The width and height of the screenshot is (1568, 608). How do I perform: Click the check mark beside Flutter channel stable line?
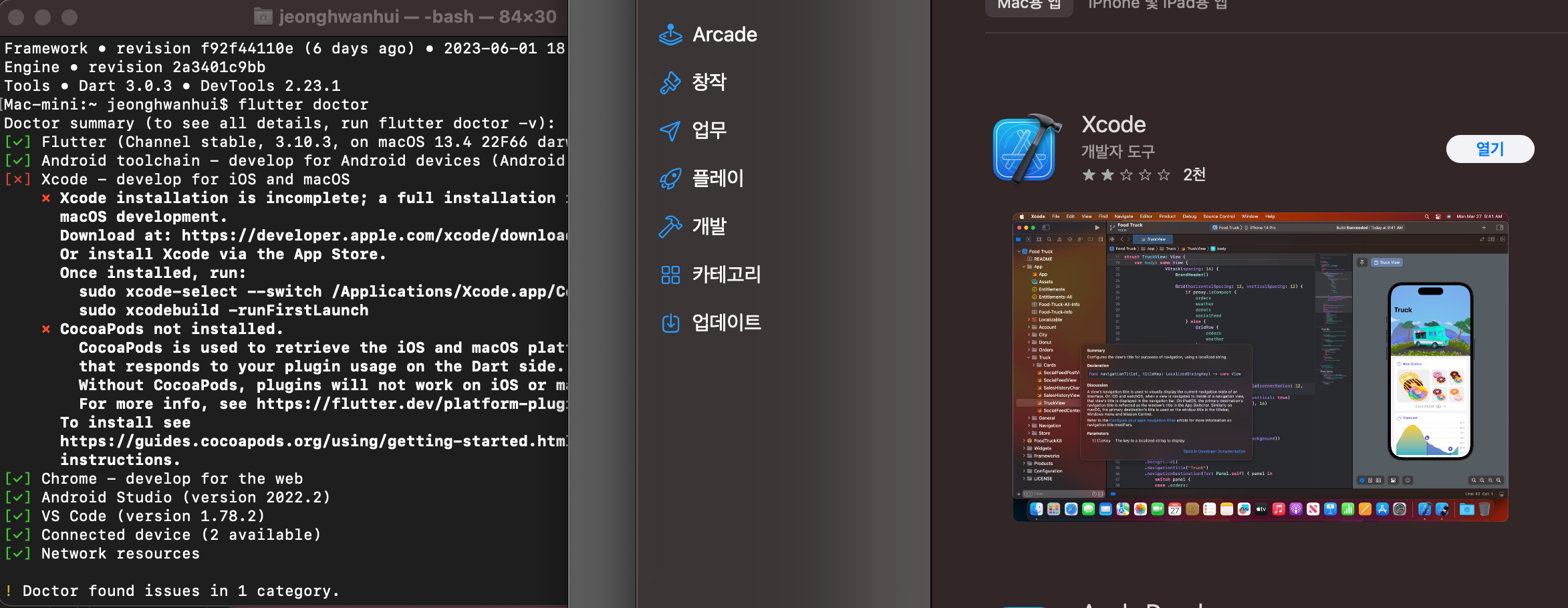pyautogui.click(x=17, y=142)
